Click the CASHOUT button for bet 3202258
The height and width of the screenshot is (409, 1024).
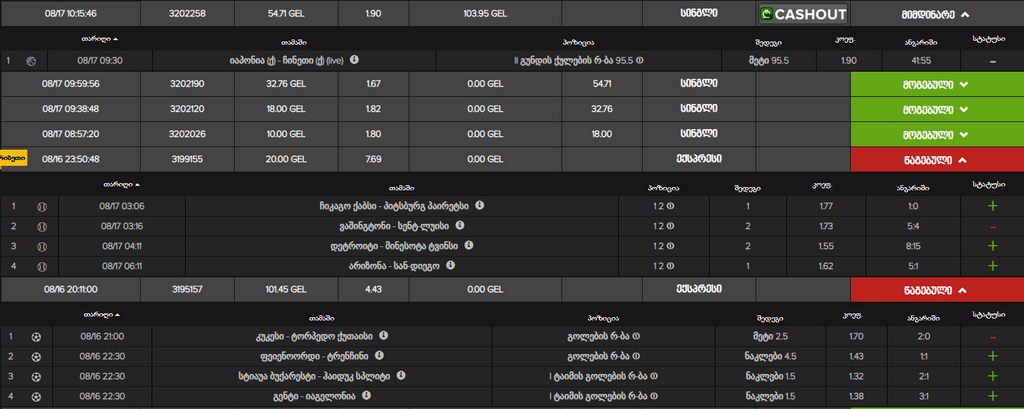coord(803,14)
